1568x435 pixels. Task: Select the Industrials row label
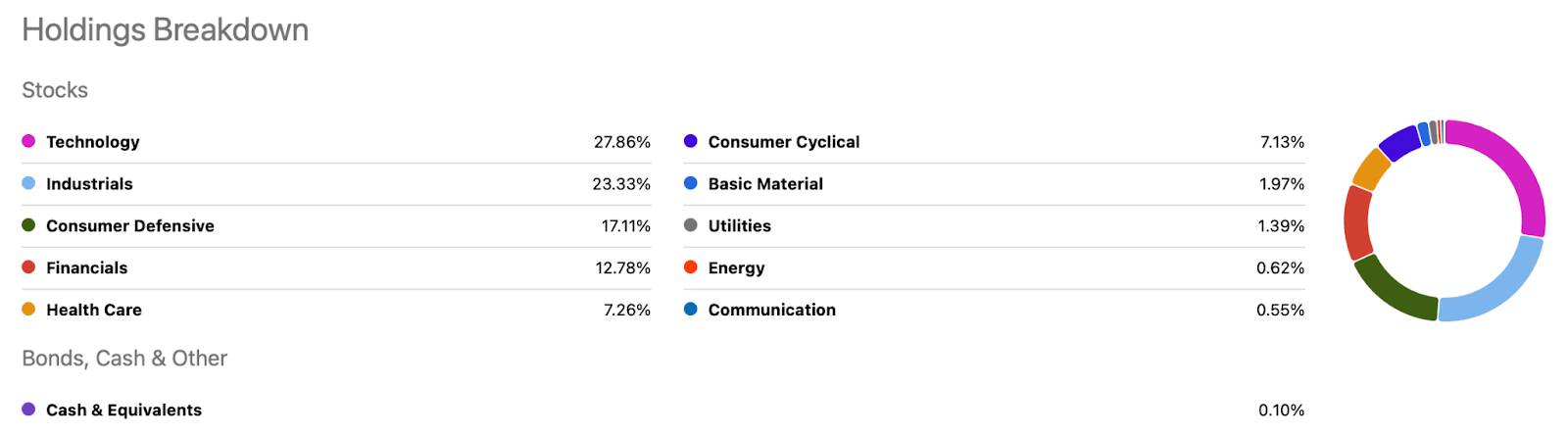point(89,184)
